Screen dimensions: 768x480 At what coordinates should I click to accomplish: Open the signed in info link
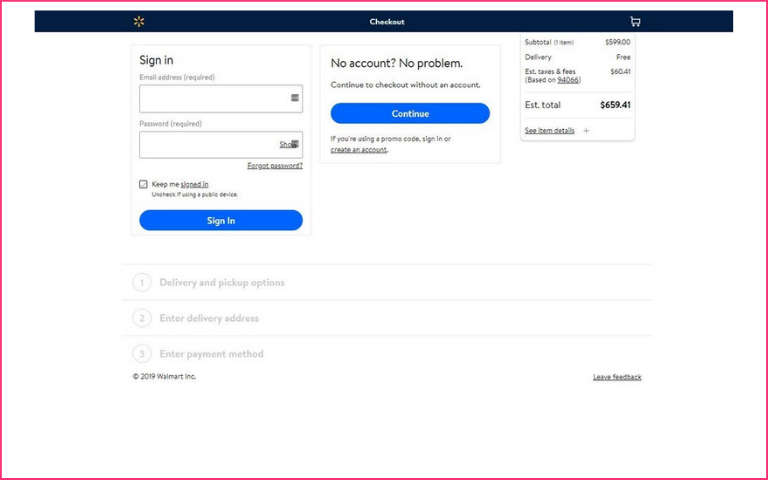point(194,184)
